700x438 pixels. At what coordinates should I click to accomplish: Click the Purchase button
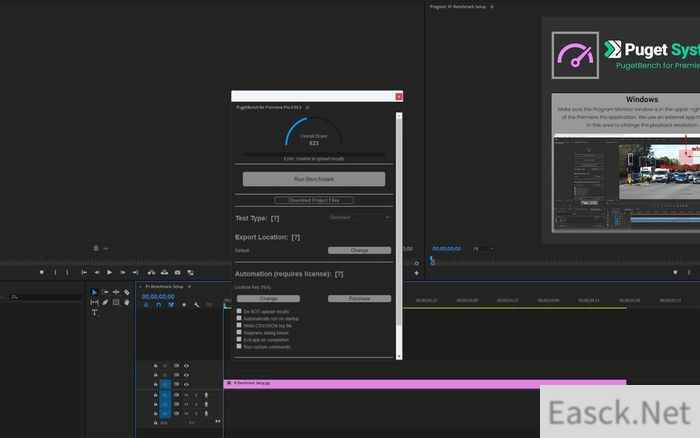pos(359,299)
